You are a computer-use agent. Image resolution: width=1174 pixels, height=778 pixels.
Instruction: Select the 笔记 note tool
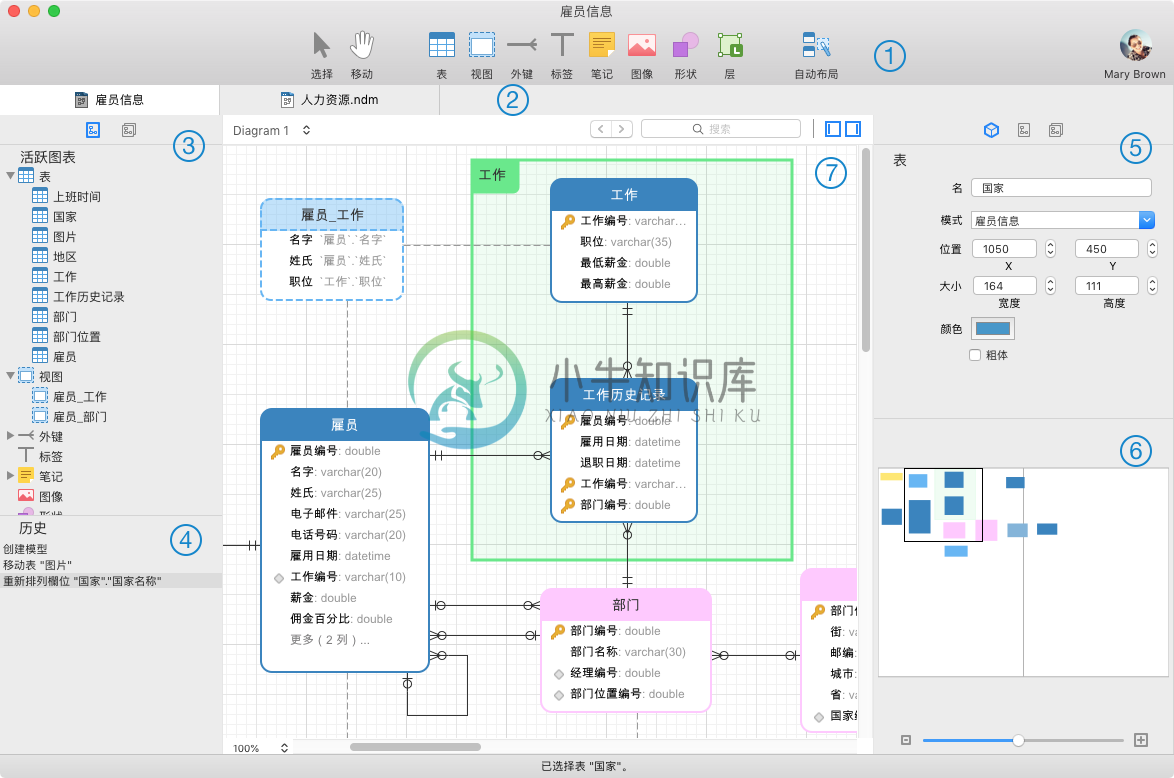point(602,46)
